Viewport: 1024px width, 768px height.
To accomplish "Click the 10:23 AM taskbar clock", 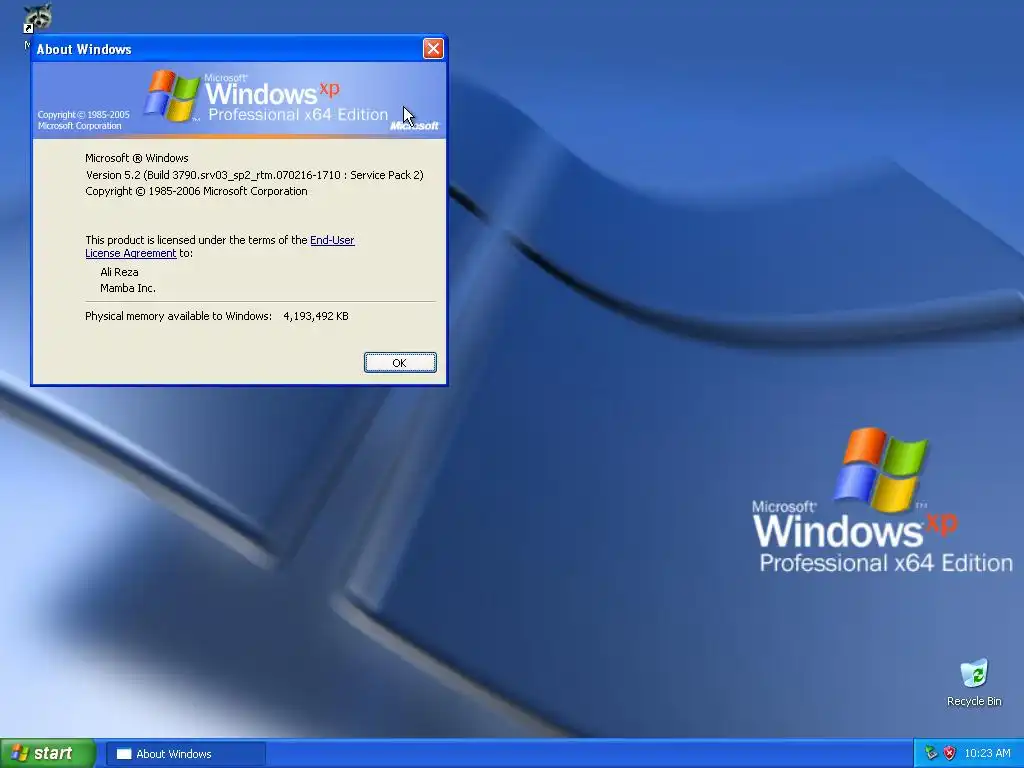I will (x=987, y=754).
